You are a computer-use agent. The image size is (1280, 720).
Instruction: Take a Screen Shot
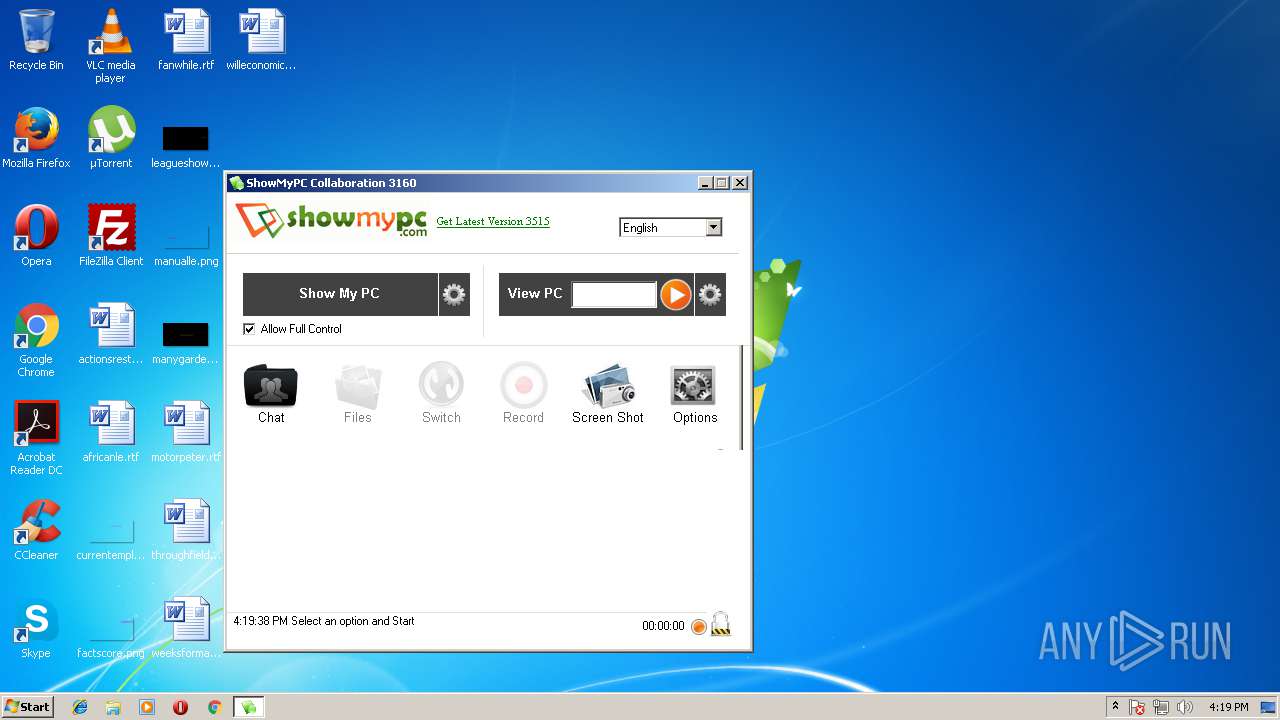point(608,395)
